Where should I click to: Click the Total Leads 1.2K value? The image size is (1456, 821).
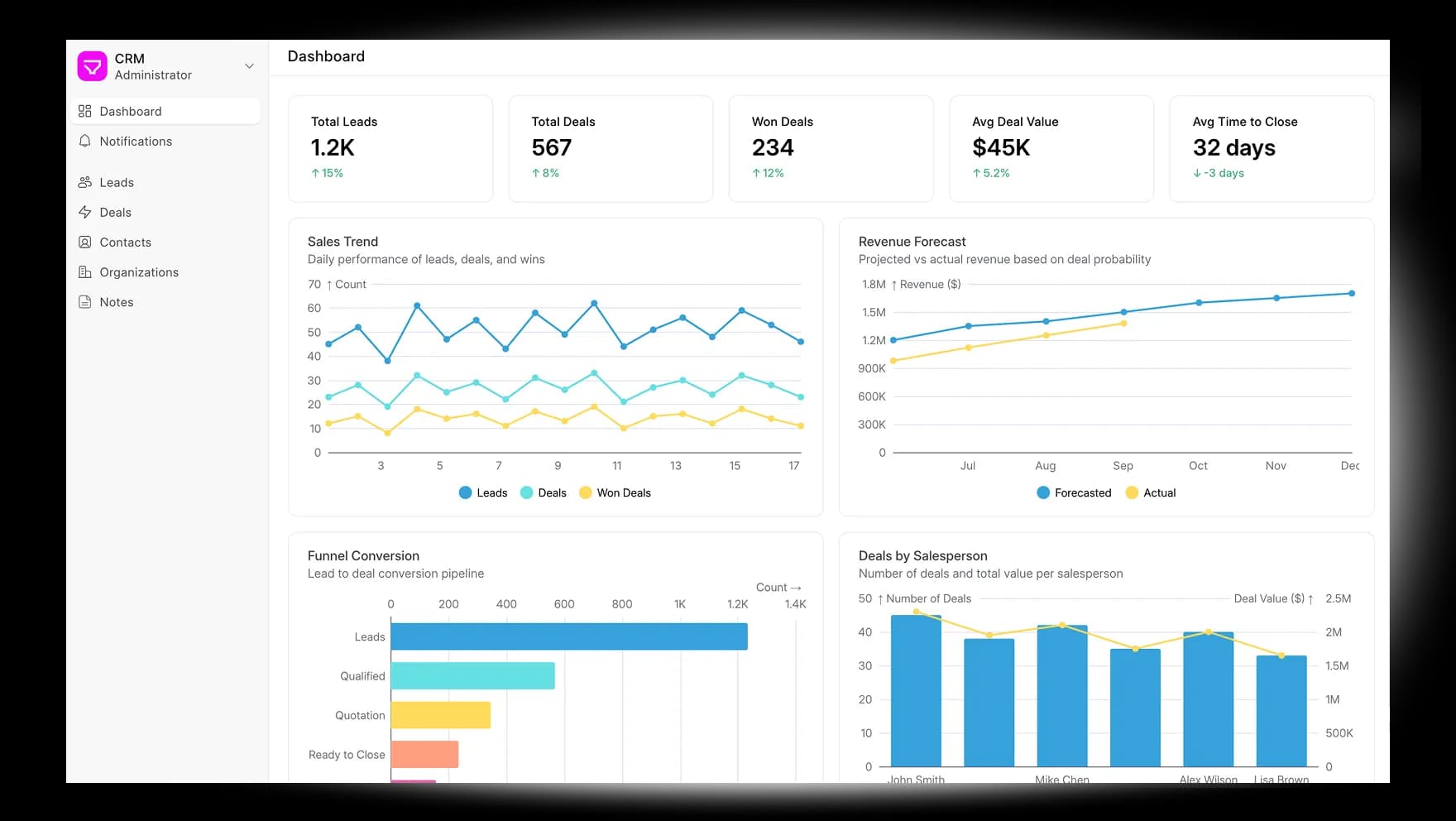(x=333, y=147)
